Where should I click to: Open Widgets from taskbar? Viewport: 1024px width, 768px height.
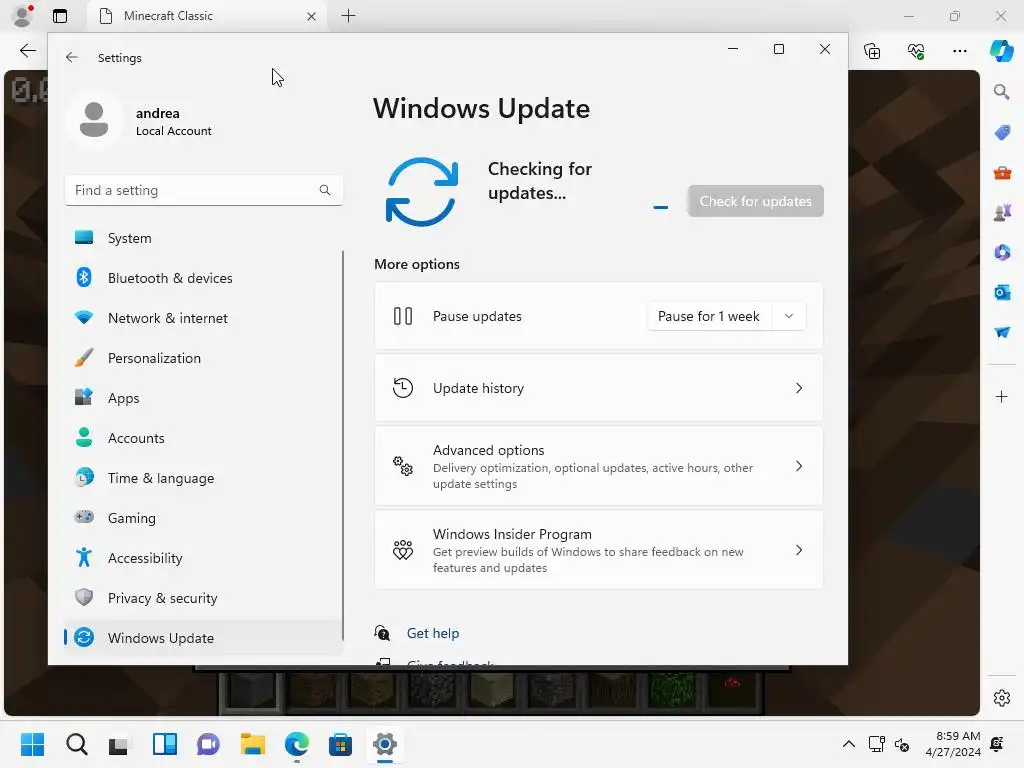coord(165,744)
